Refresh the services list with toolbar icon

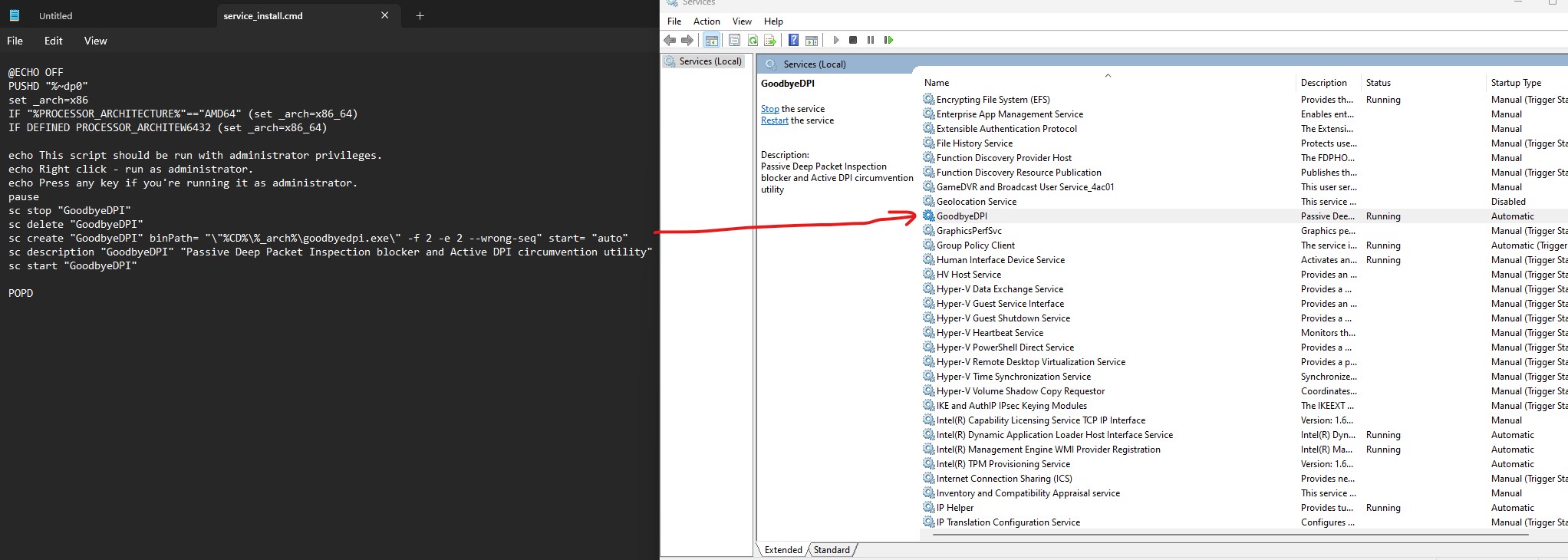coord(753,40)
